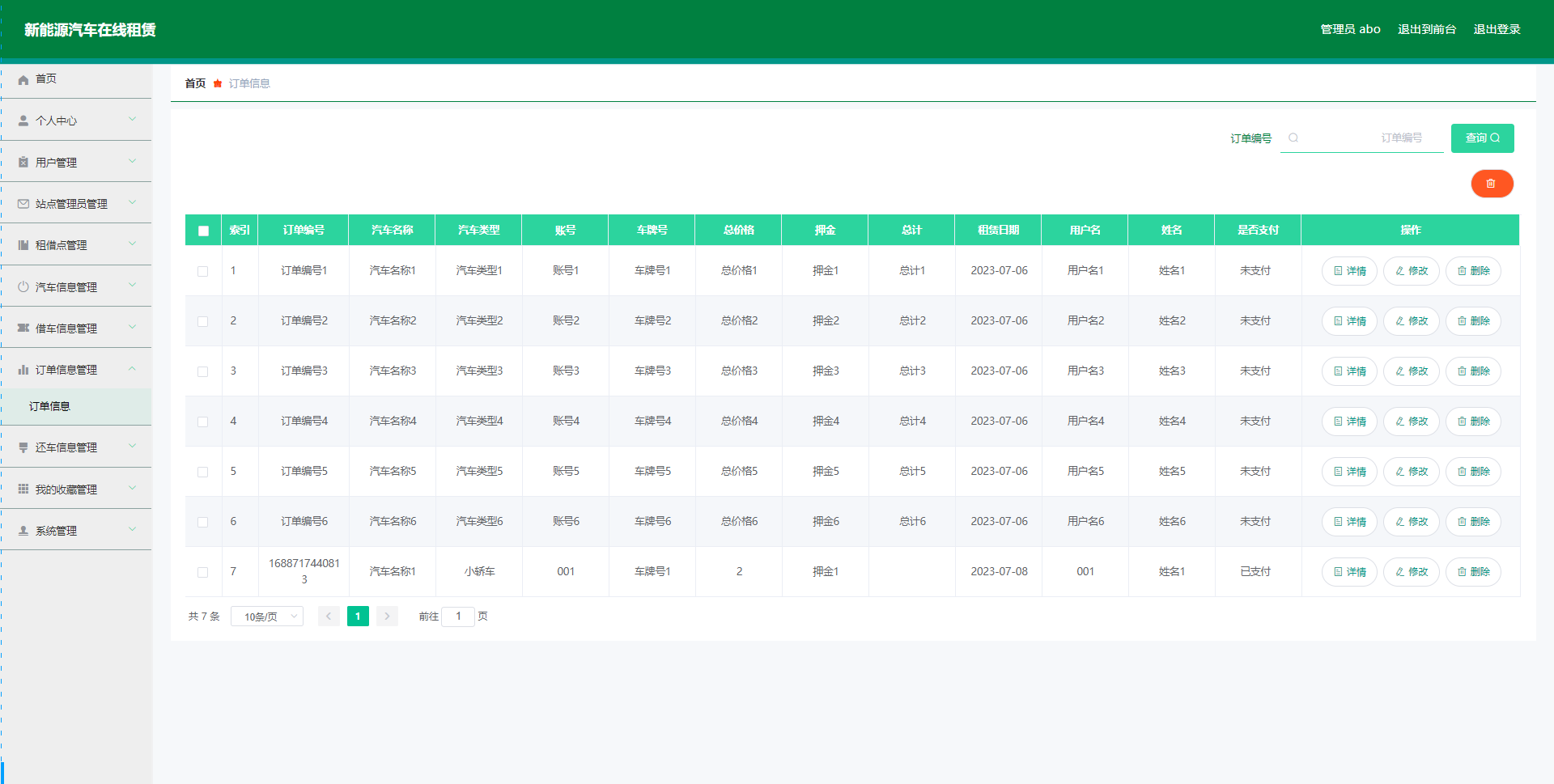The height and width of the screenshot is (784, 1554).
Task: Click the 小轿车 cell in row 7
Action: (x=479, y=571)
